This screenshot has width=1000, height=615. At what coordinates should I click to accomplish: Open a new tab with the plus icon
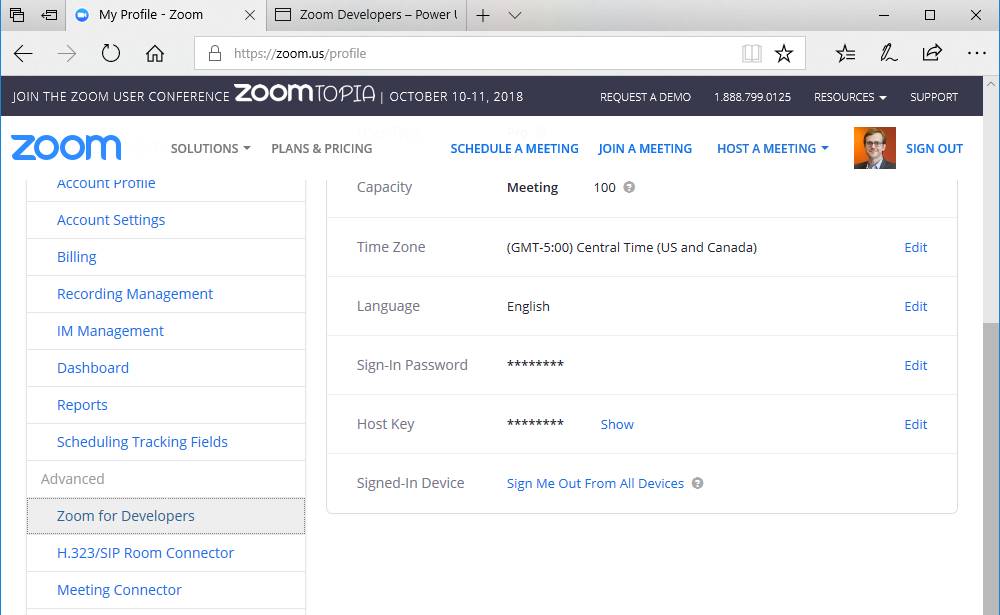click(483, 15)
